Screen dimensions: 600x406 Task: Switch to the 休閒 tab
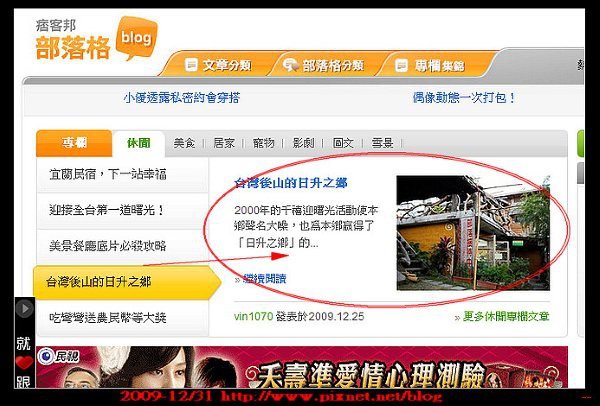139,143
